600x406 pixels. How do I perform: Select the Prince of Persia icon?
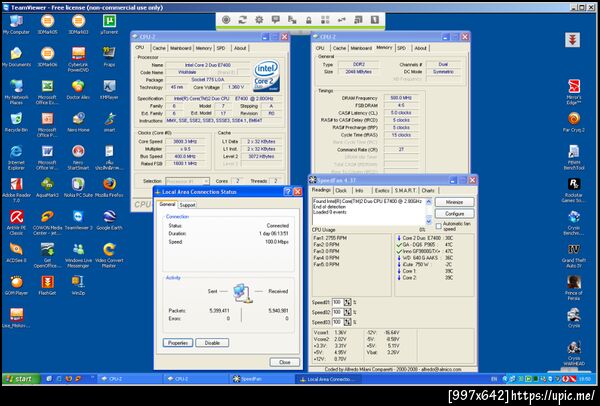point(574,287)
